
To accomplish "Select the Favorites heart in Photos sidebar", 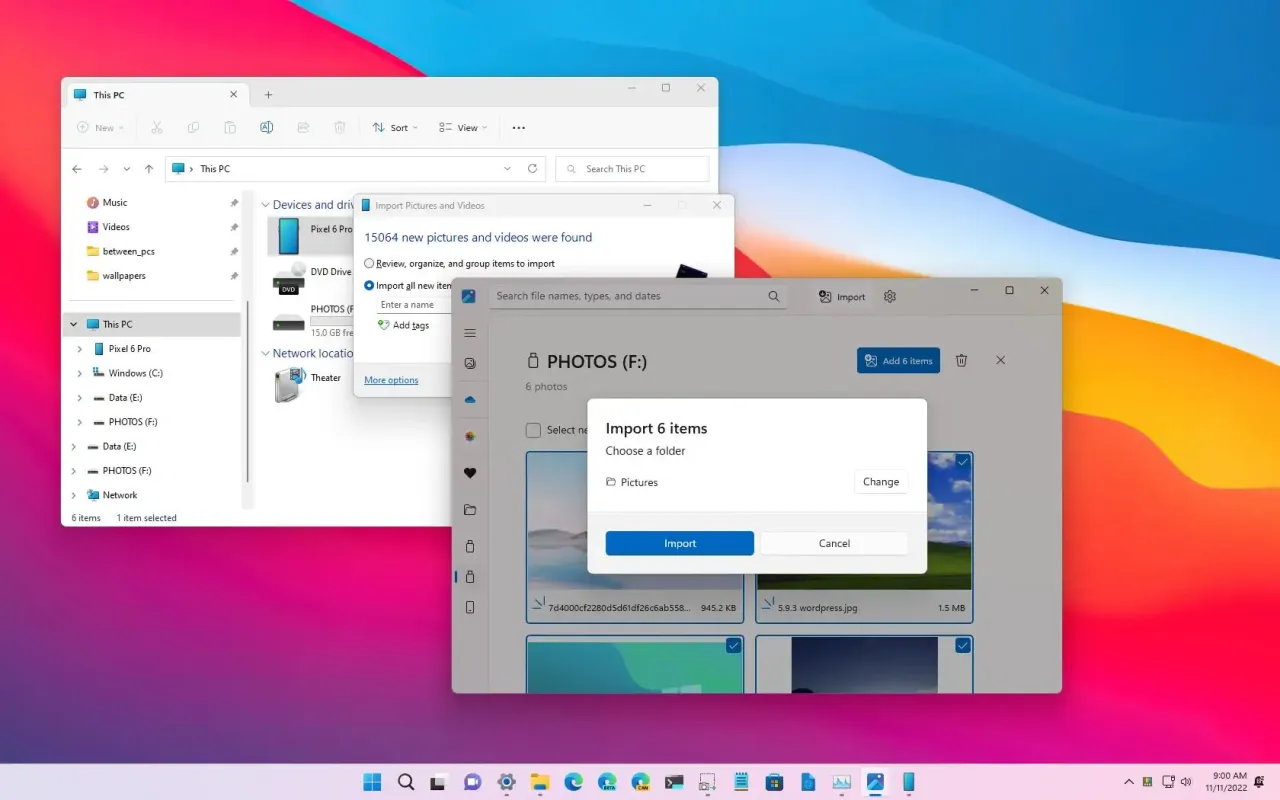I will click(470, 473).
